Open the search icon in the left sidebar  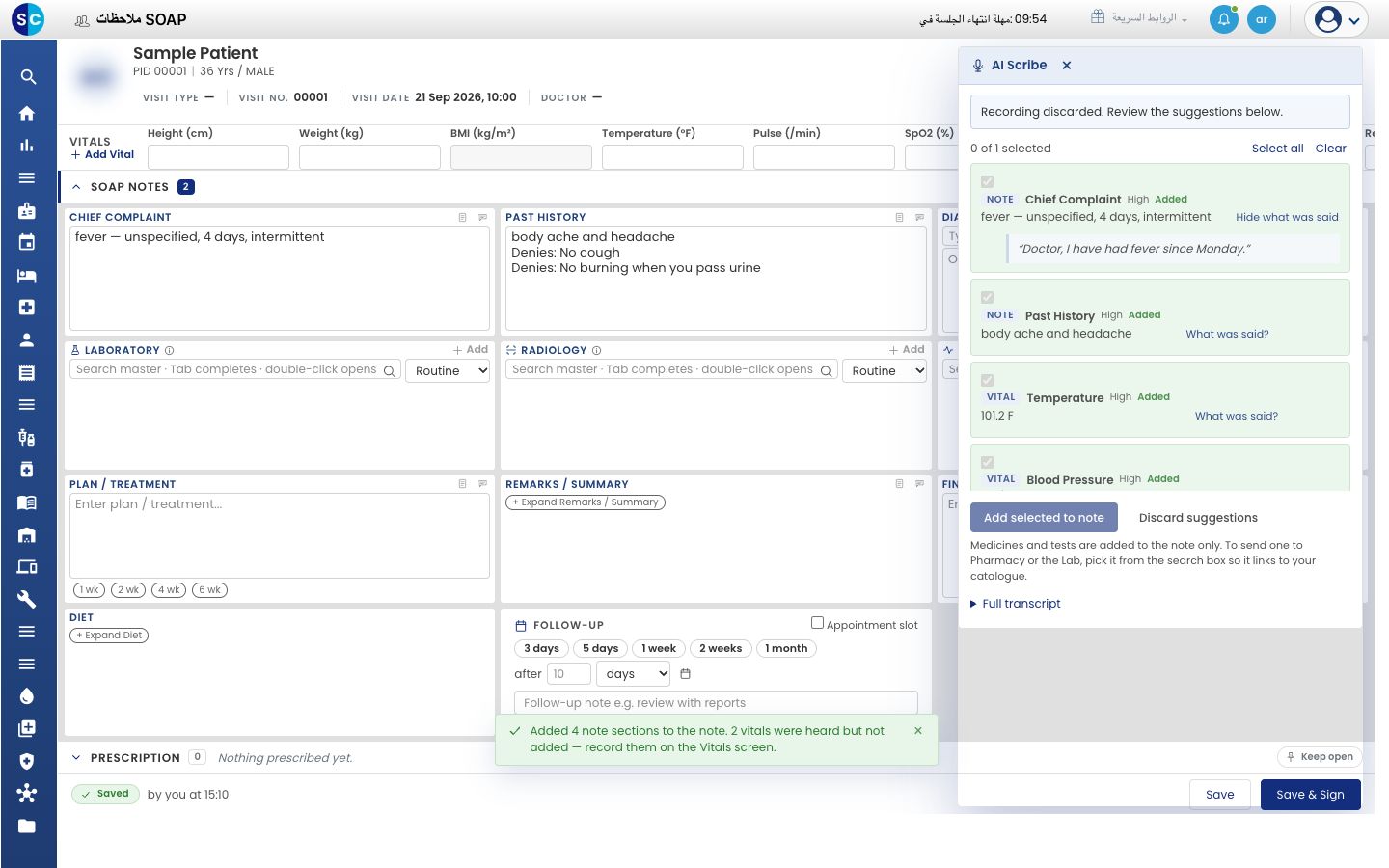point(28,77)
